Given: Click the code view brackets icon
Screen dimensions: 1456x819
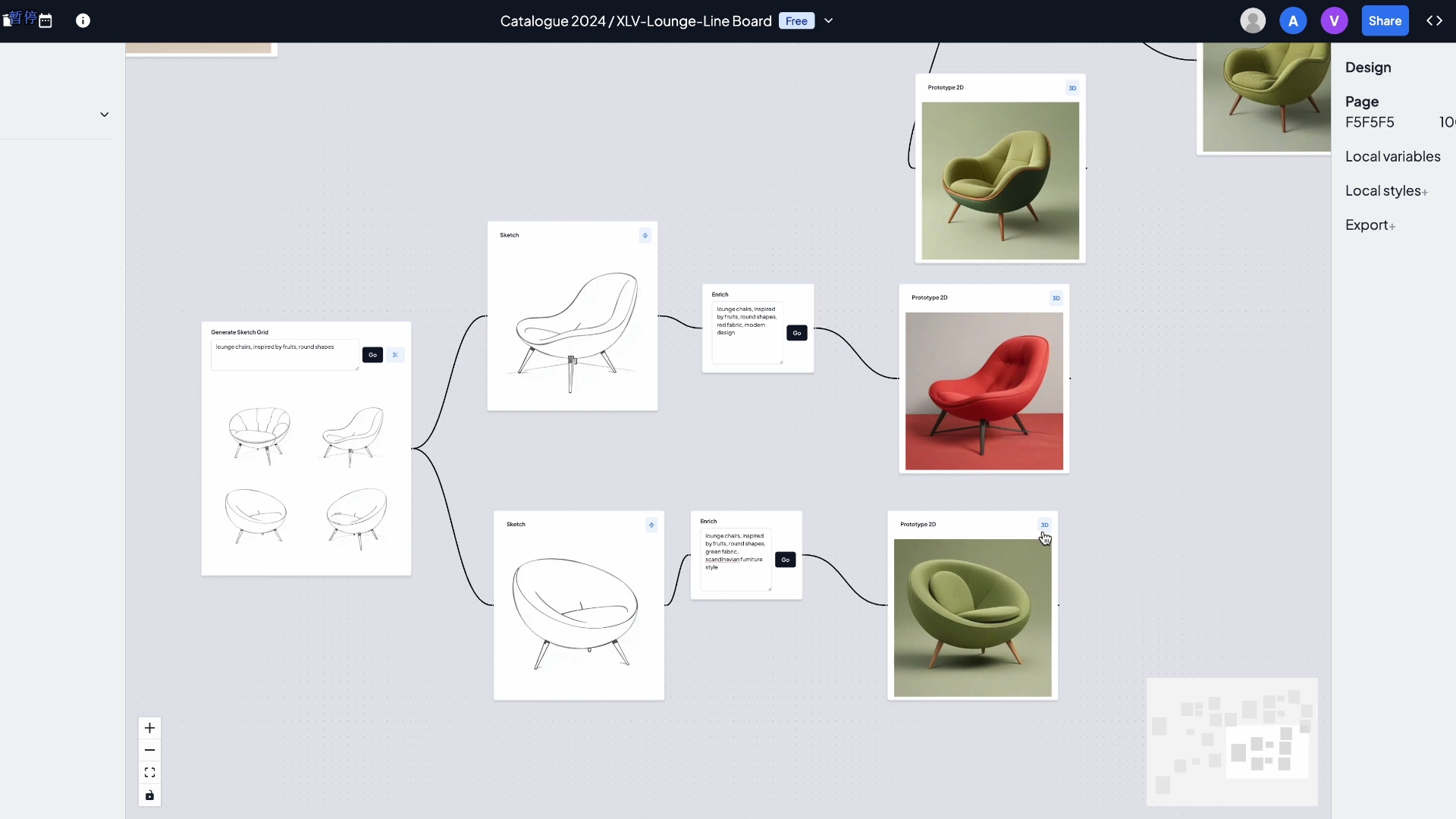Looking at the screenshot, I should tap(1434, 21).
